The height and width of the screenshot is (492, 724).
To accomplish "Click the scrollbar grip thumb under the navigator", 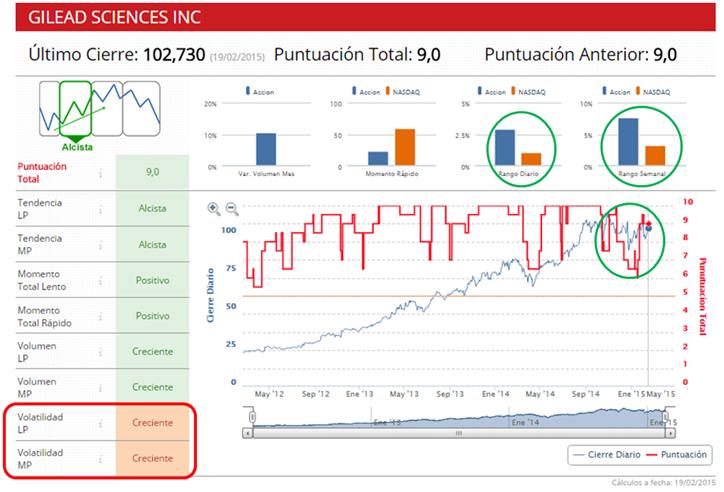I will click(459, 433).
